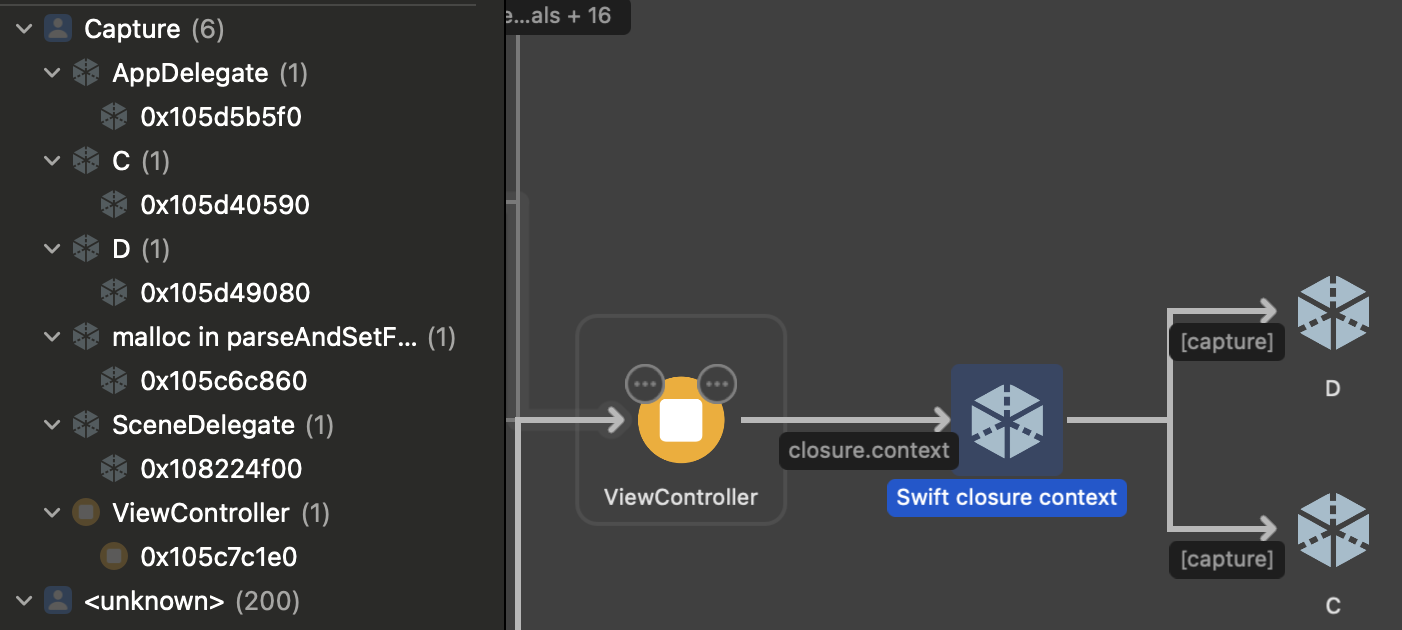The image size is (1402, 630).
Task: Click the [capture] label pointing to D
Action: (1226, 341)
